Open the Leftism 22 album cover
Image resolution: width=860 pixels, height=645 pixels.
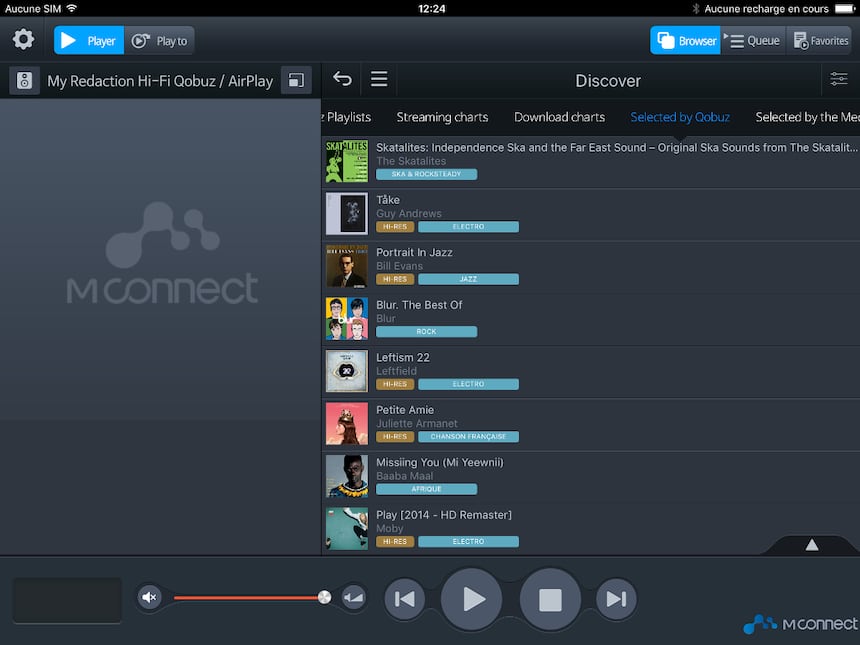(x=347, y=371)
